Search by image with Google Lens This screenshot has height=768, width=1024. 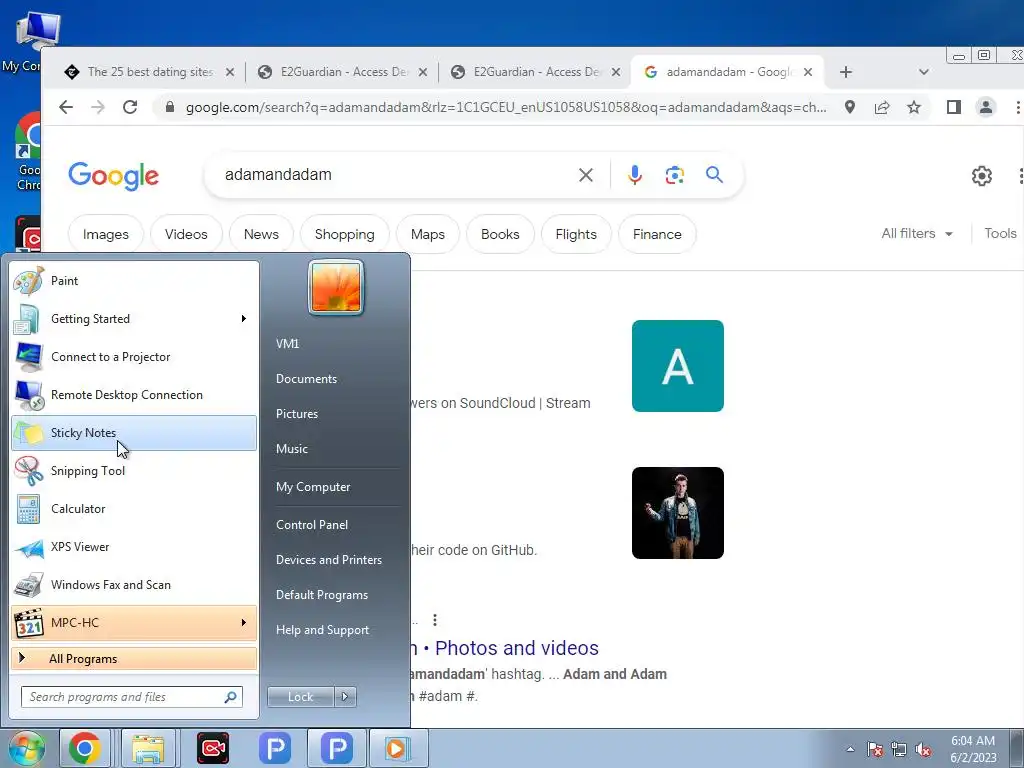pyautogui.click(x=675, y=175)
